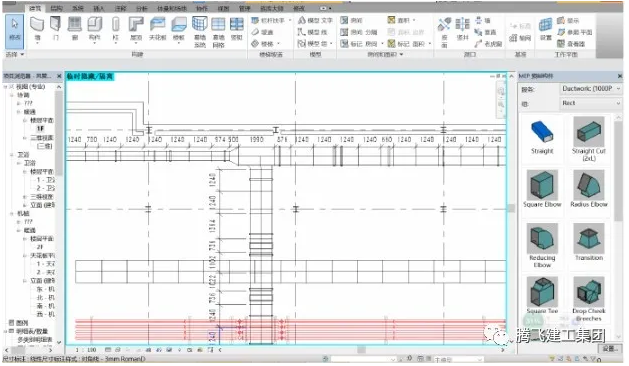The width and height of the screenshot is (629, 366).
Task: Open the Ductwork service dropdown
Action: (x=590, y=89)
